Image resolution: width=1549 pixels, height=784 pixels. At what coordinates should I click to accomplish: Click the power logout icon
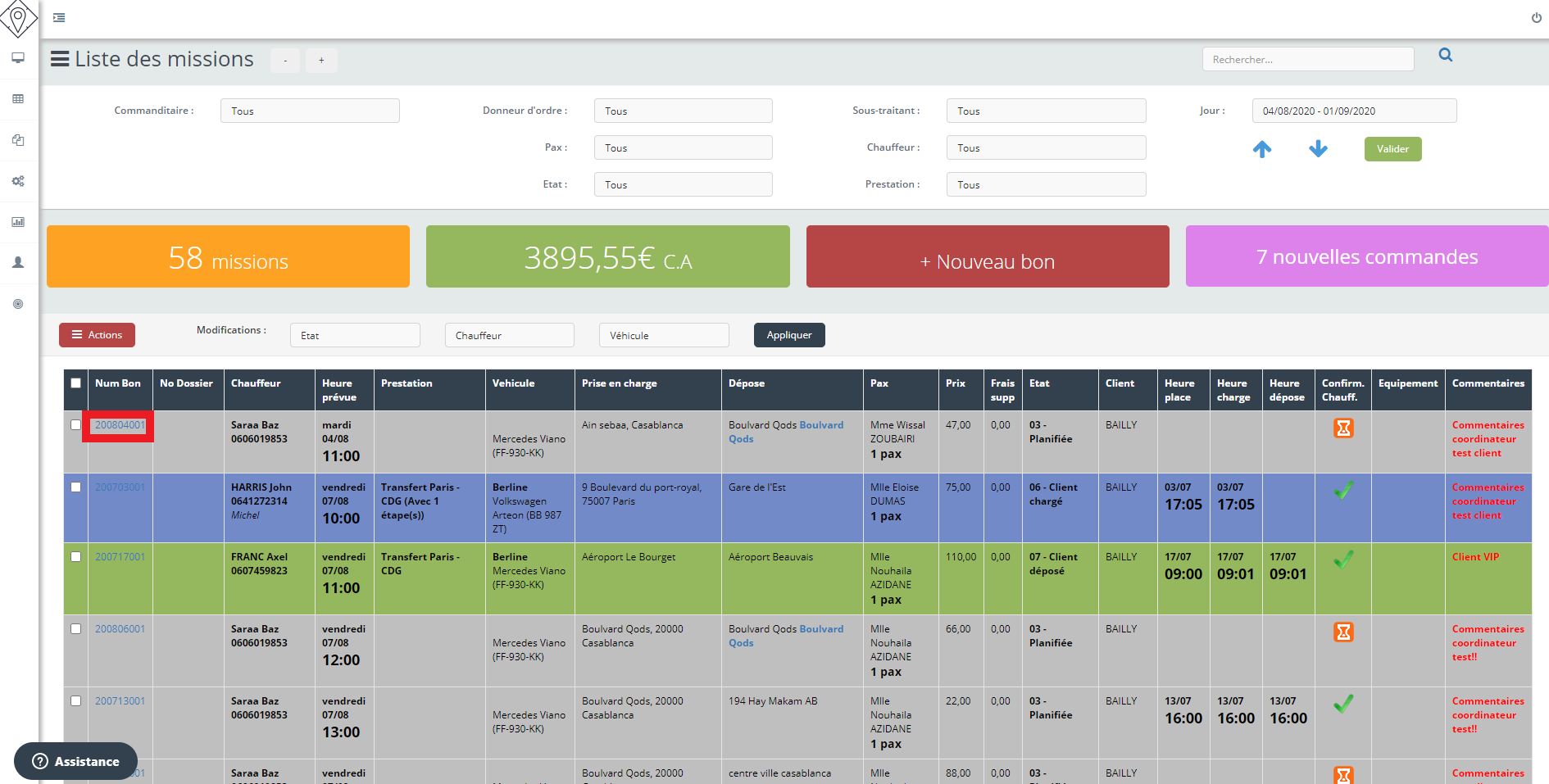pyautogui.click(x=1536, y=18)
